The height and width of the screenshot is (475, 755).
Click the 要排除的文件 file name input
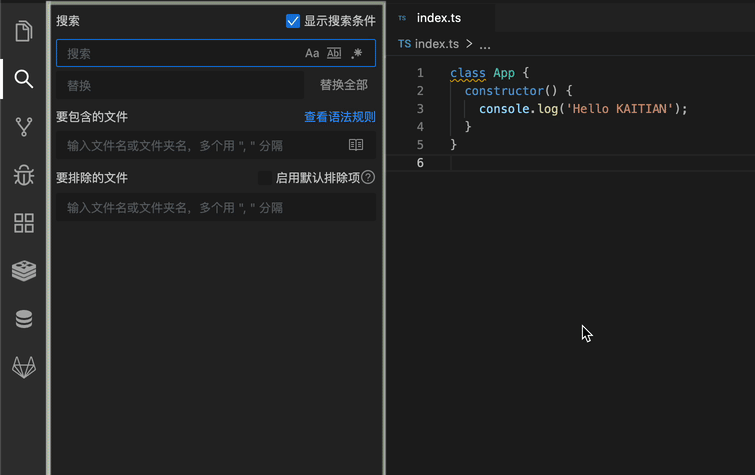[216, 207]
